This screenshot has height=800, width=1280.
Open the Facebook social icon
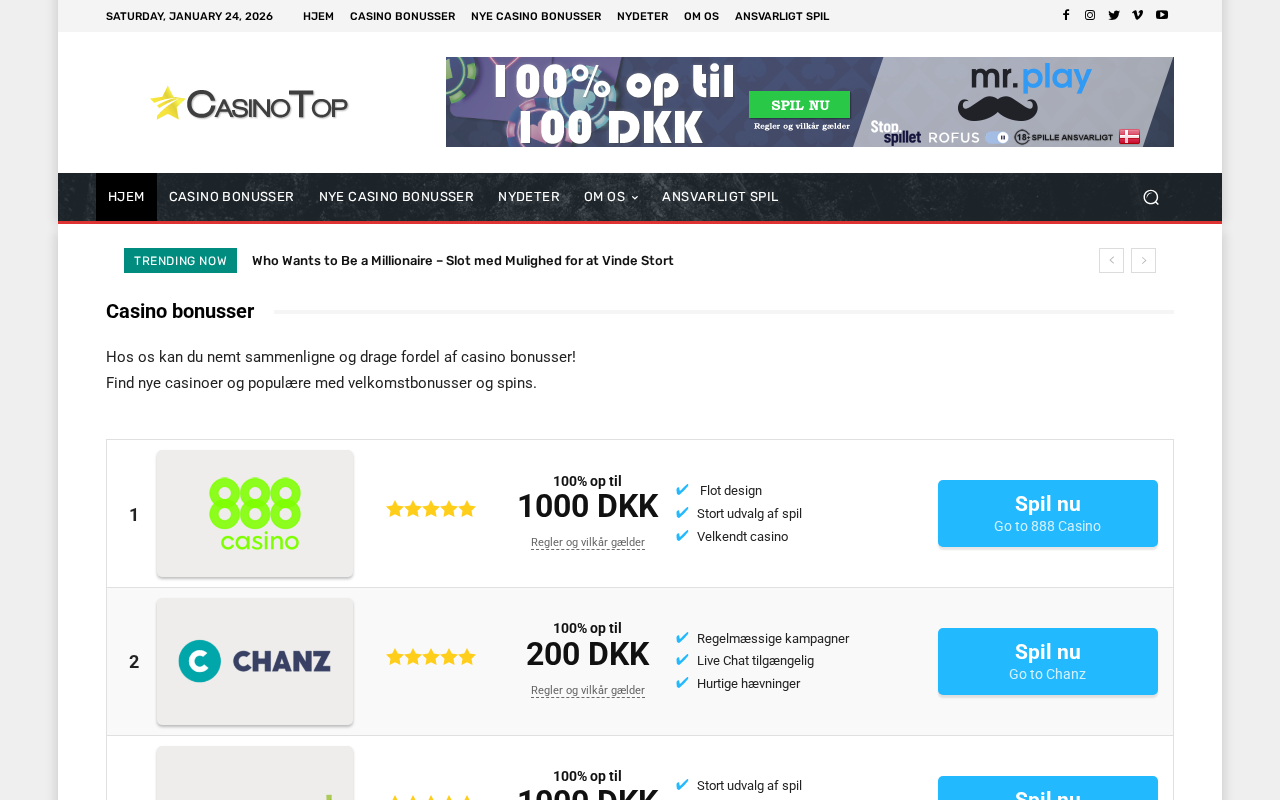pos(1066,15)
